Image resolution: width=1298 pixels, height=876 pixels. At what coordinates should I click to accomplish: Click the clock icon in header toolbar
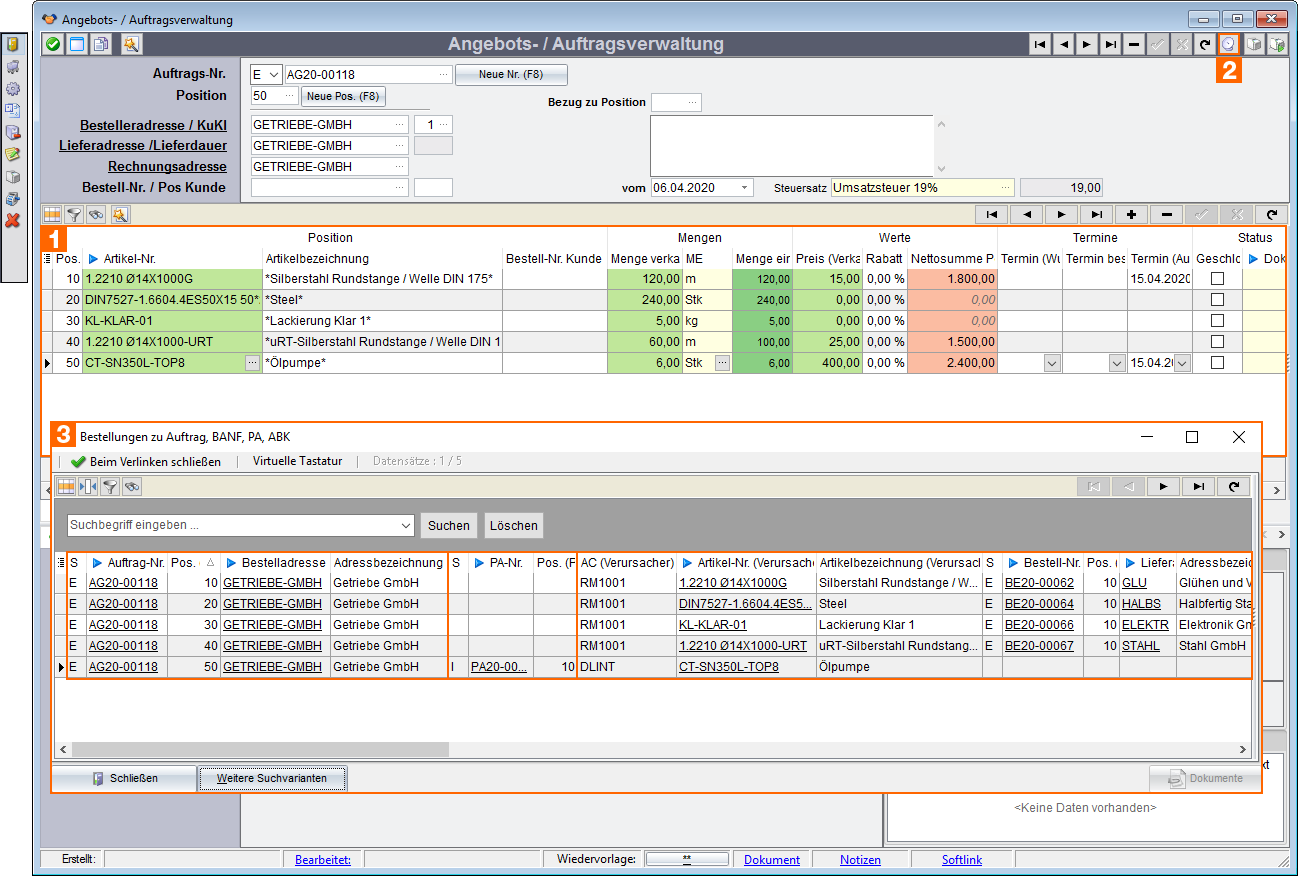pyautogui.click(x=1229, y=44)
